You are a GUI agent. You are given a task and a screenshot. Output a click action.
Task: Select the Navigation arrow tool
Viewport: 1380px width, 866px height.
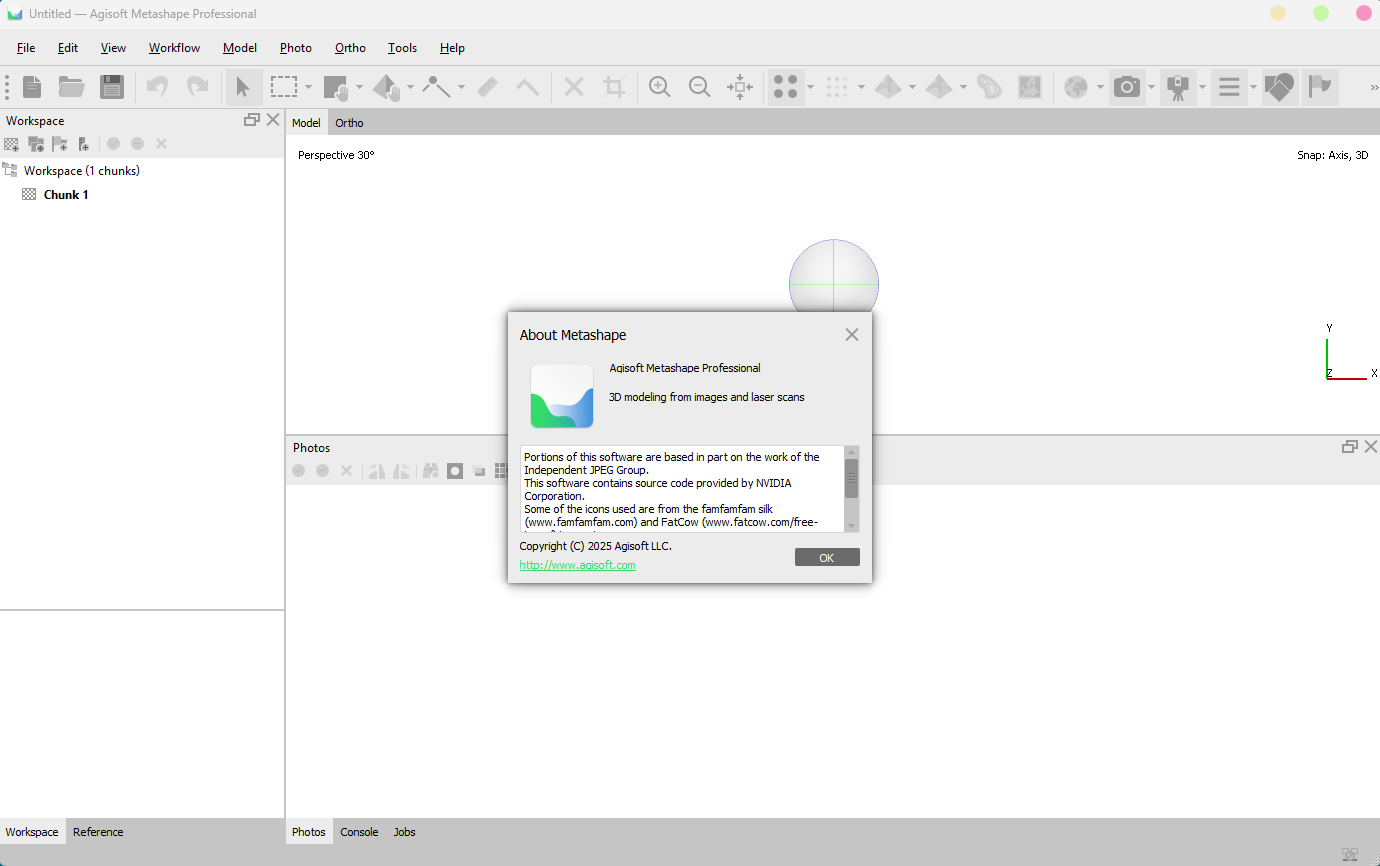click(242, 87)
